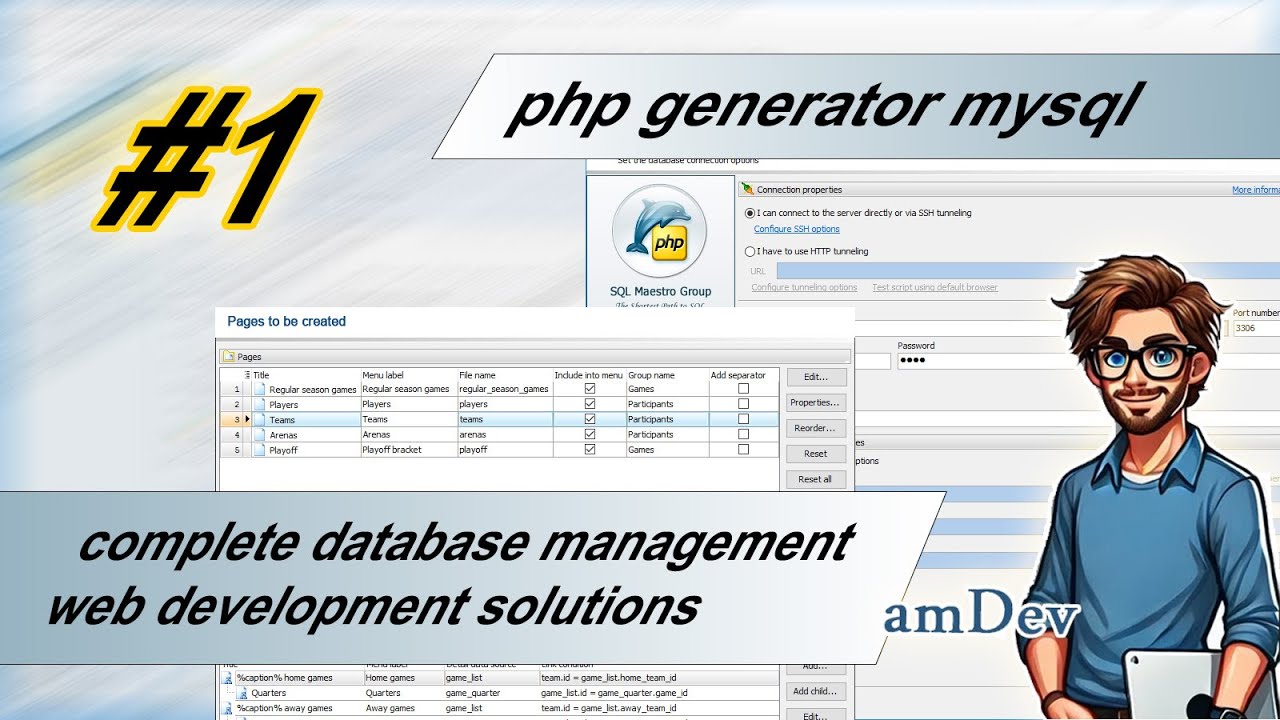
Task: Enable Add separator for Players
Action: 743,404
